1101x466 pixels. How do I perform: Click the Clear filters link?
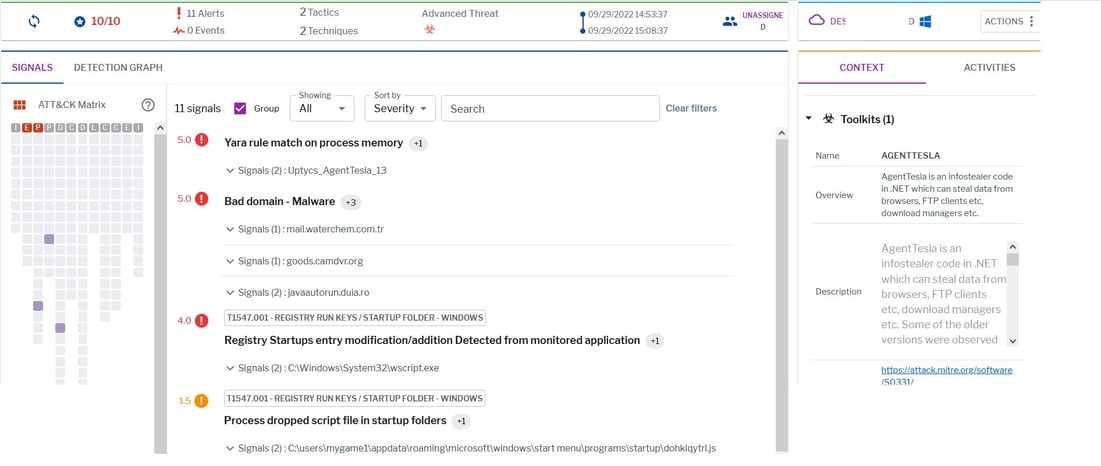coord(692,108)
